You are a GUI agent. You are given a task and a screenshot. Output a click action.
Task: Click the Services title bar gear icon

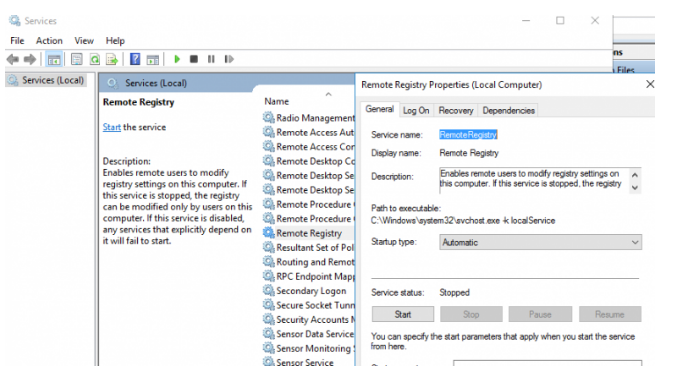click(15, 20)
